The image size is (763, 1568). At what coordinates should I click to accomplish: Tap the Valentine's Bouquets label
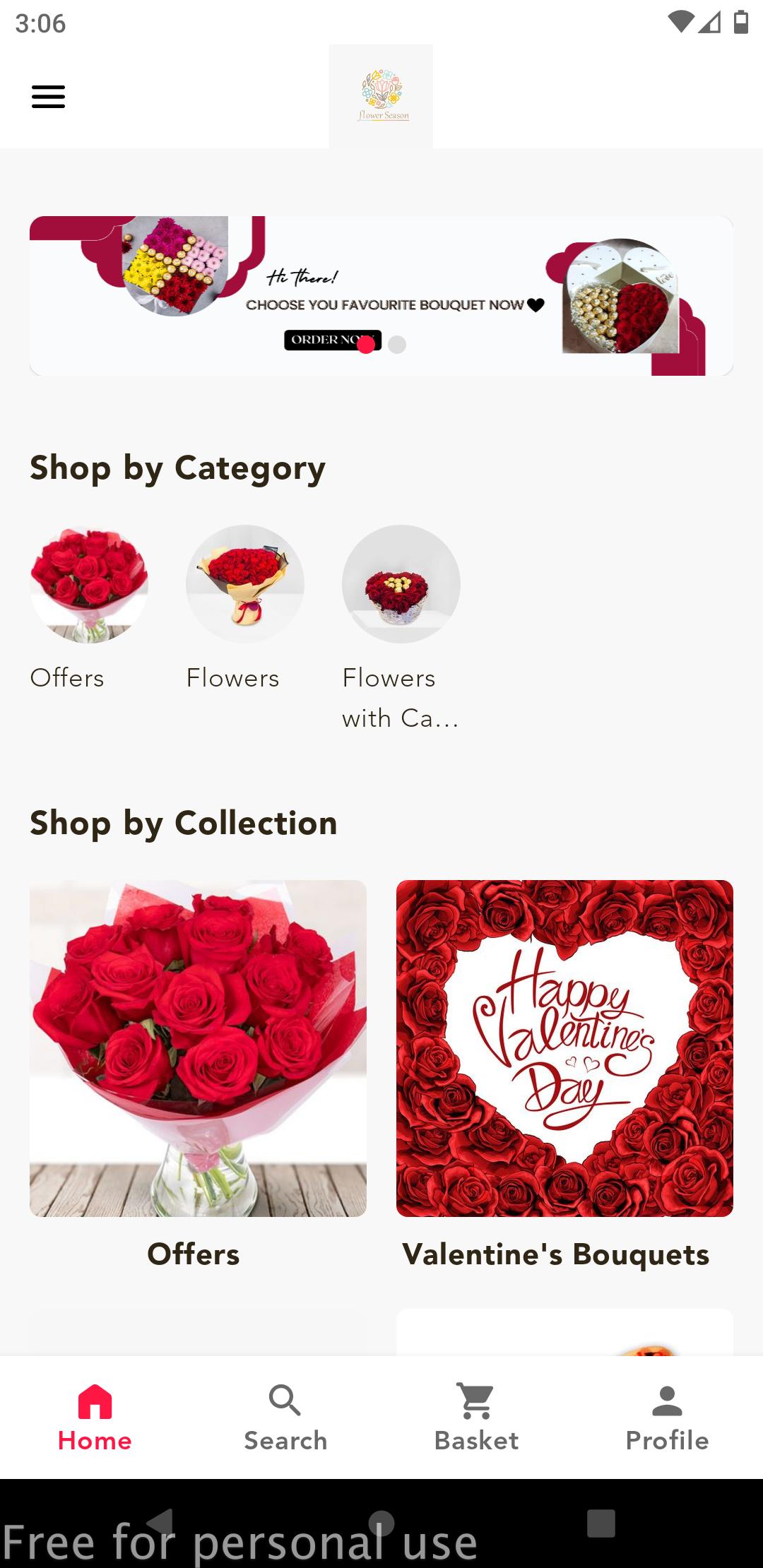coord(556,1255)
